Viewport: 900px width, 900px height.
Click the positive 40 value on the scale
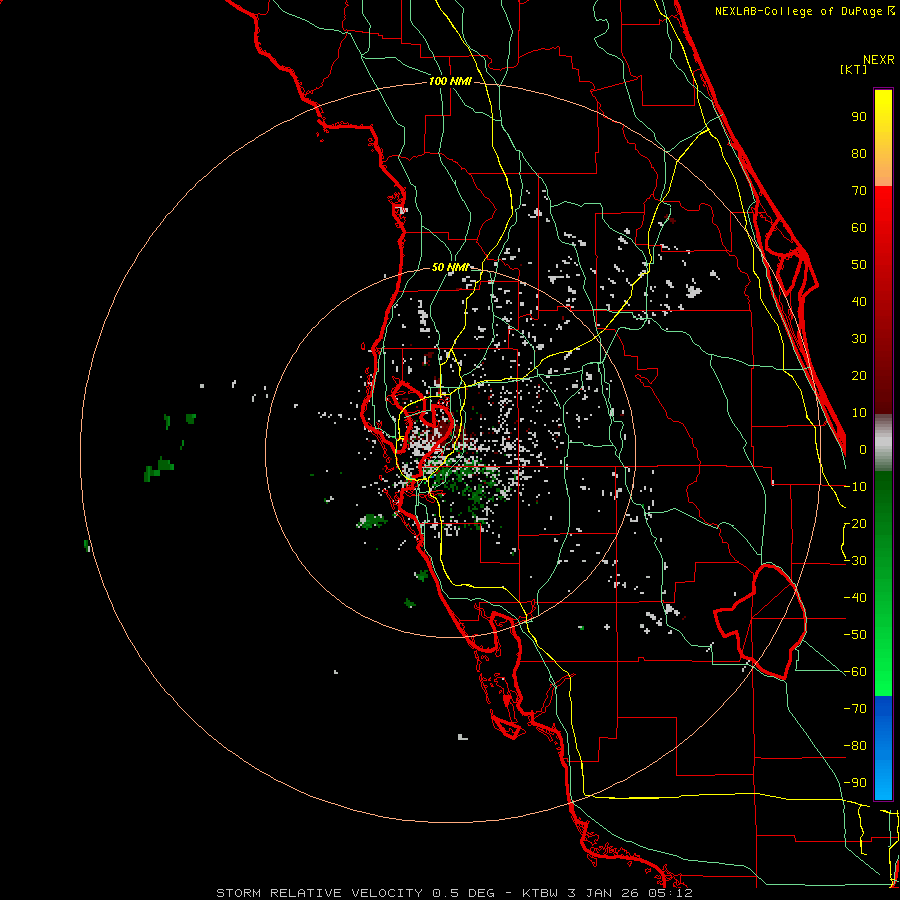(x=859, y=301)
